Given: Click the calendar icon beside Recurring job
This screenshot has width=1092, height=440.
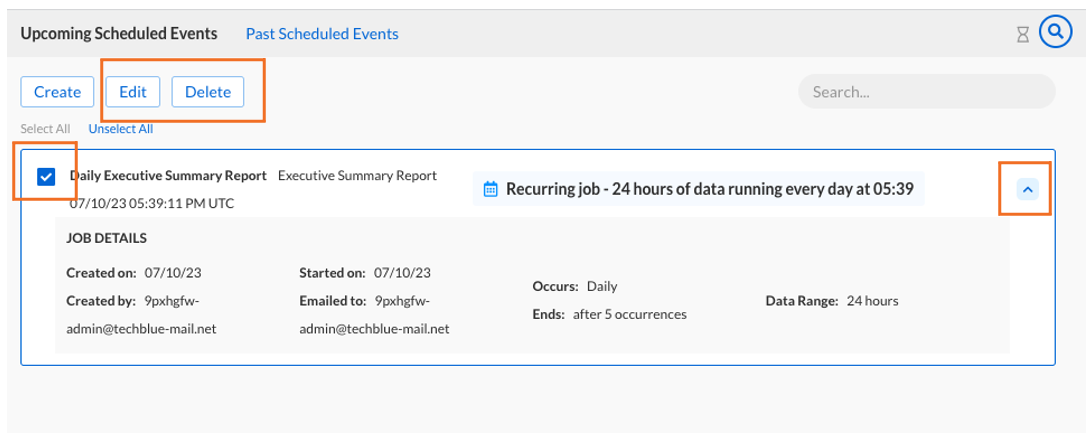Looking at the screenshot, I should 490,188.
